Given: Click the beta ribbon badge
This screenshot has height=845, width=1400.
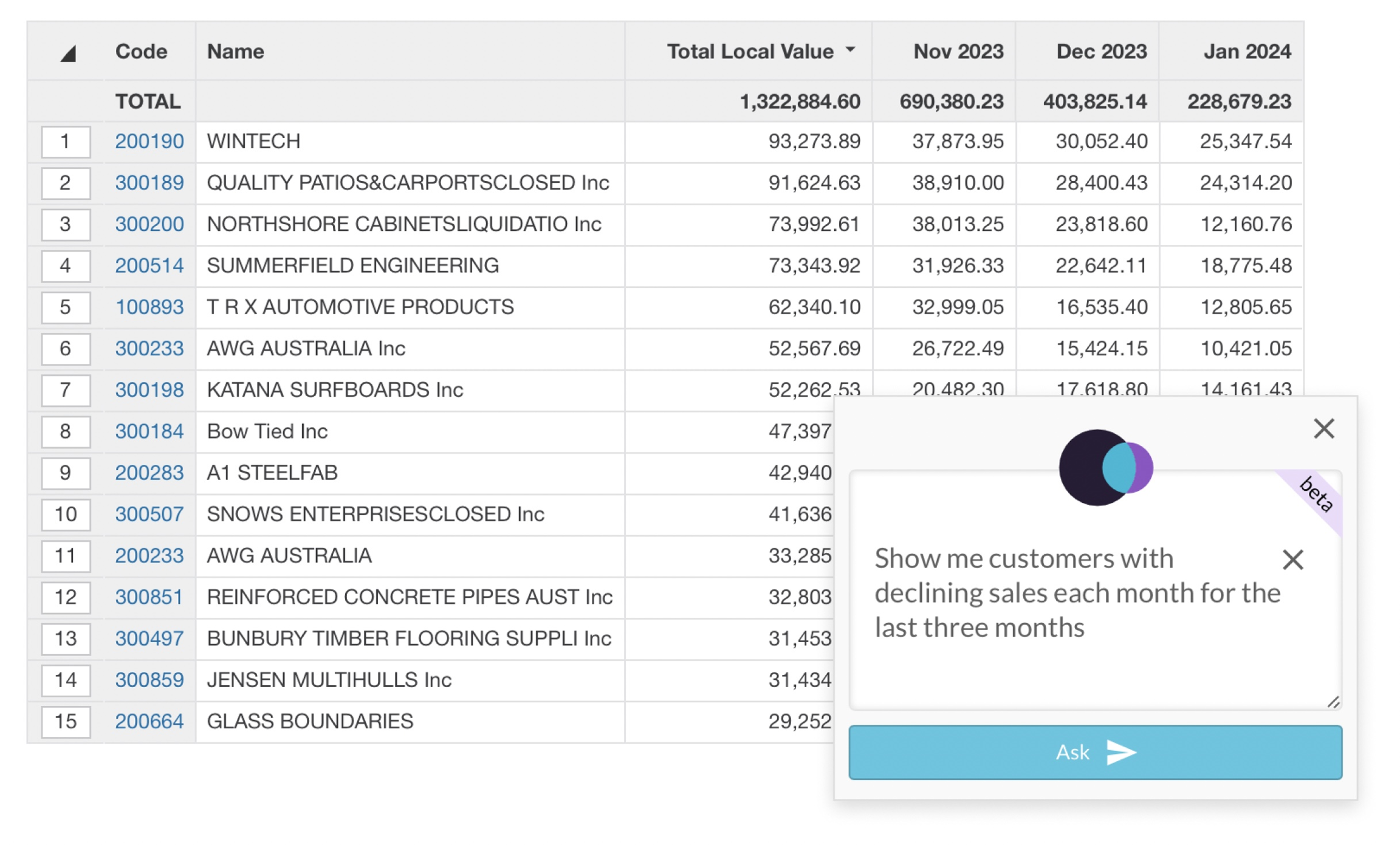Looking at the screenshot, I should pos(1316,494).
